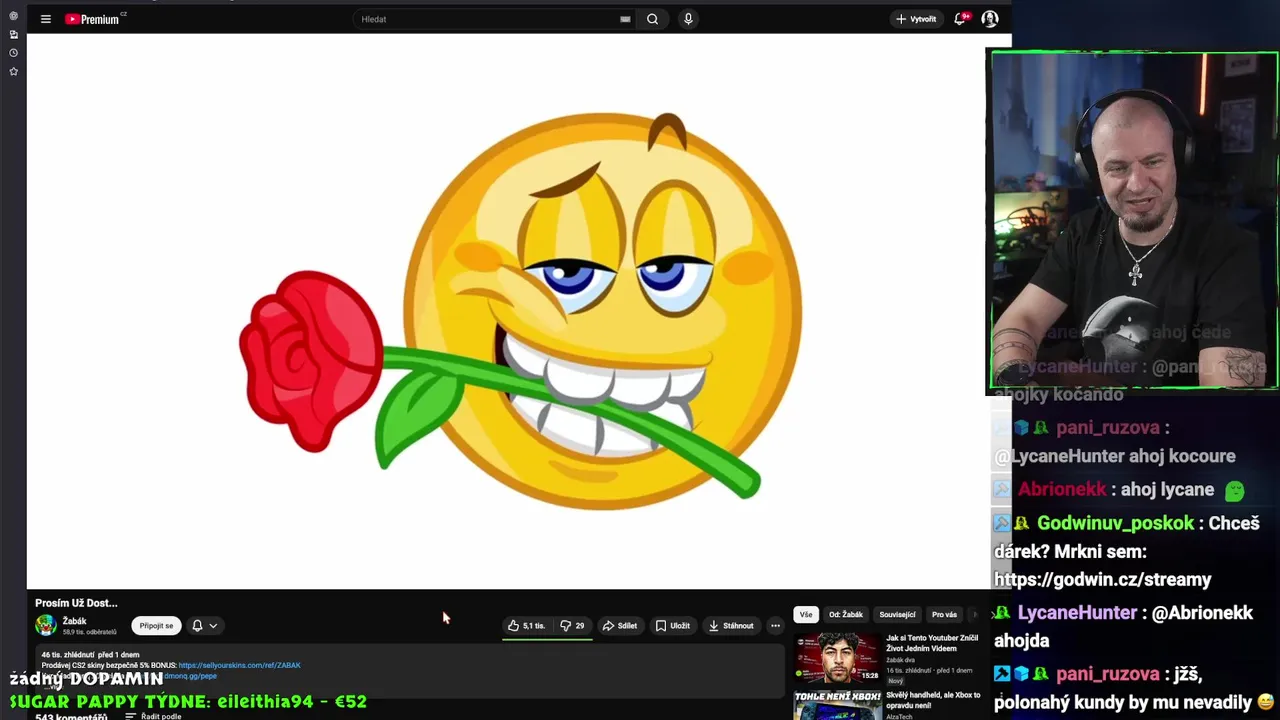The height and width of the screenshot is (720, 1280).
Task: Save the video with Uložit button
Action: pyautogui.click(x=672, y=626)
